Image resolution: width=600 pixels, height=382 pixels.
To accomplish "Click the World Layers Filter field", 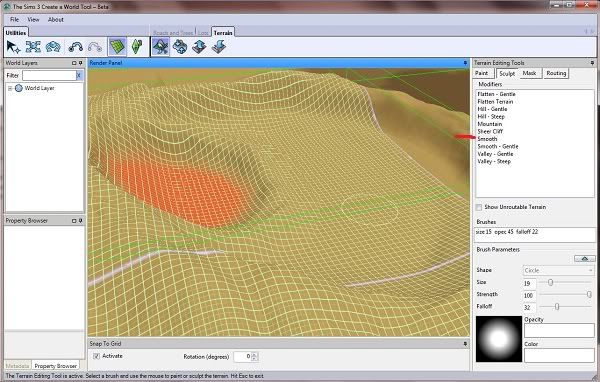I will point(49,75).
